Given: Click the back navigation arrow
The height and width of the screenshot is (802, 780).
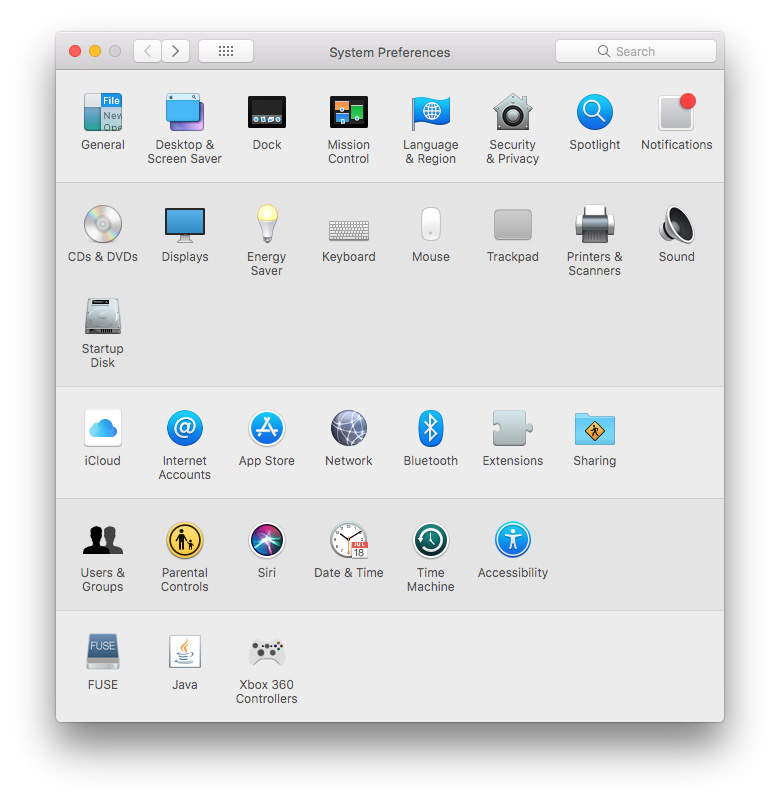Looking at the screenshot, I should (148, 51).
